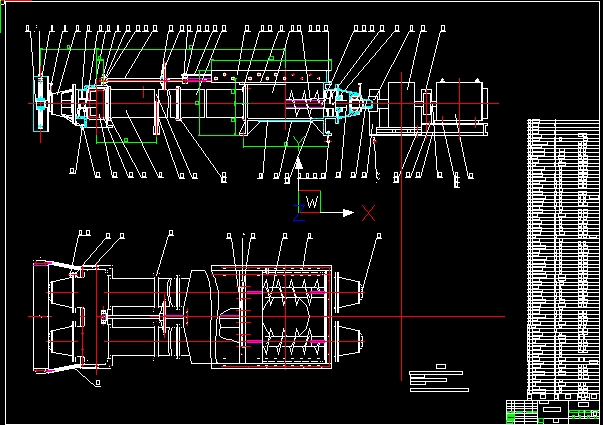Click the title block in the bottom-right corner
This screenshot has height=425, width=603.
click(x=553, y=412)
